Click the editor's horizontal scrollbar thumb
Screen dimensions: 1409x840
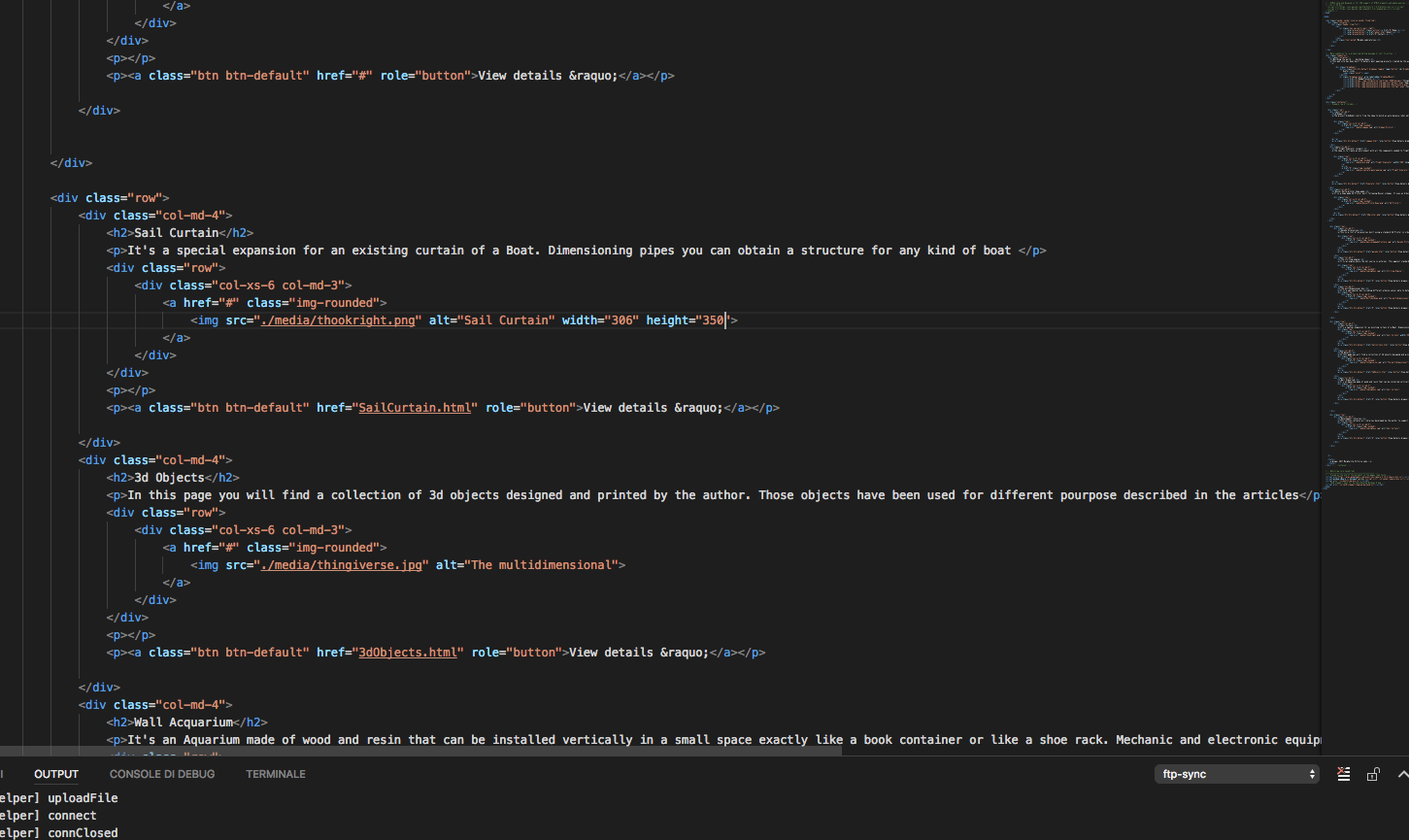pos(420,751)
